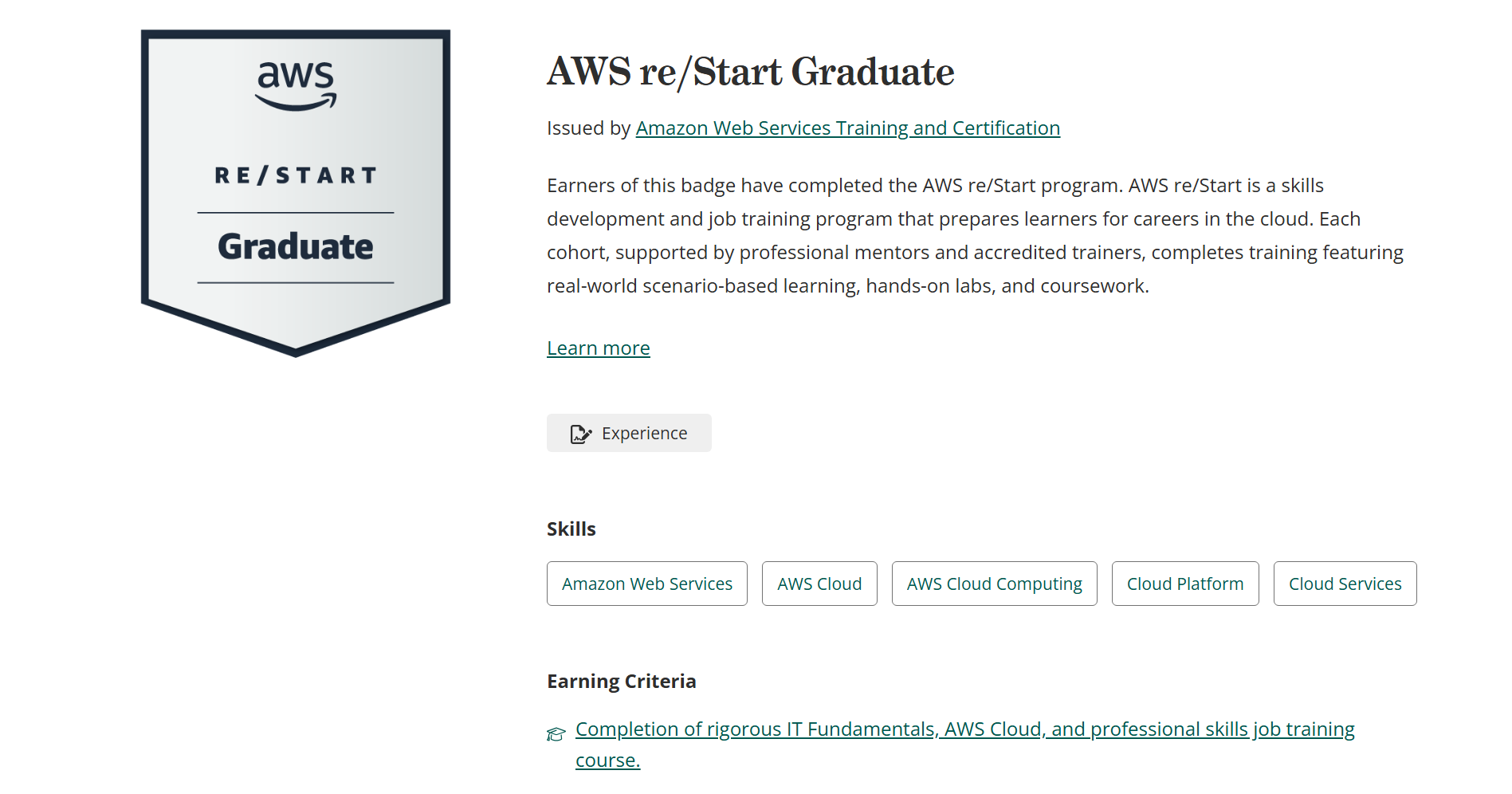Click the AWS smile logo on the badge
Viewport: 1512px width, 794px height.
click(296, 85)
